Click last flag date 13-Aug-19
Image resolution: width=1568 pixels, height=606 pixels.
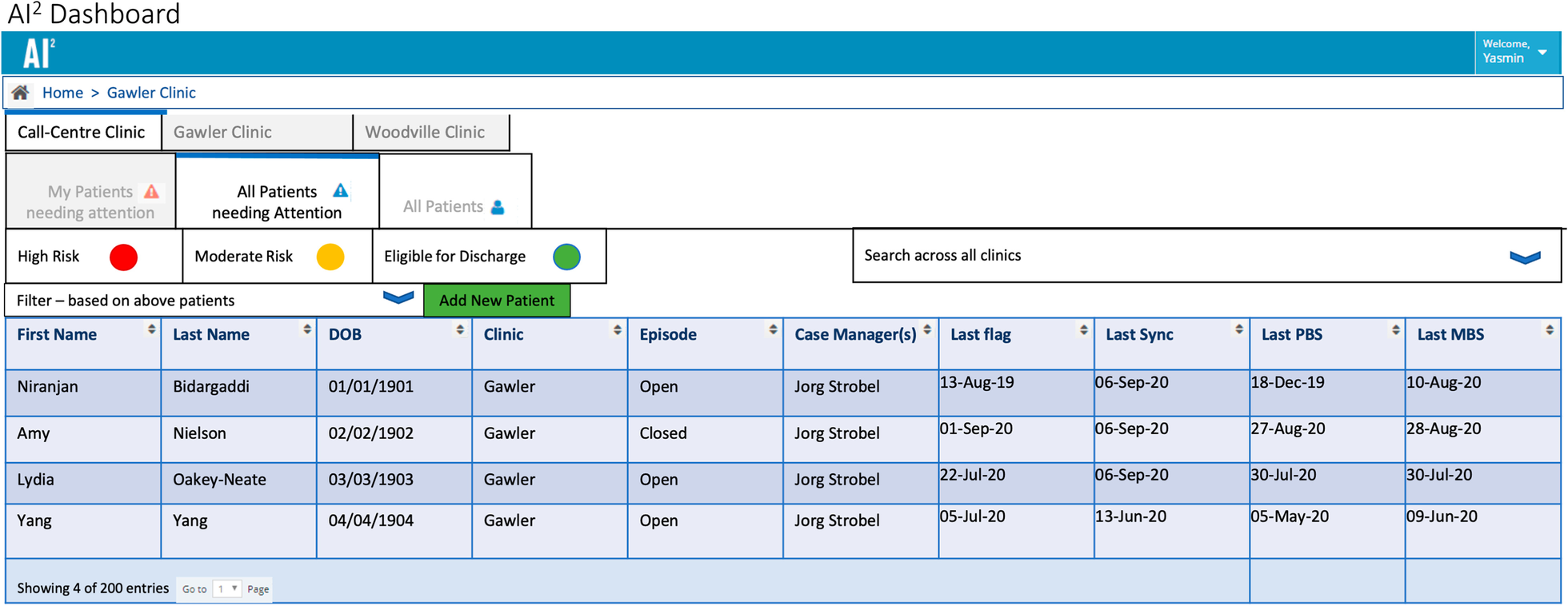pos(977,382)
